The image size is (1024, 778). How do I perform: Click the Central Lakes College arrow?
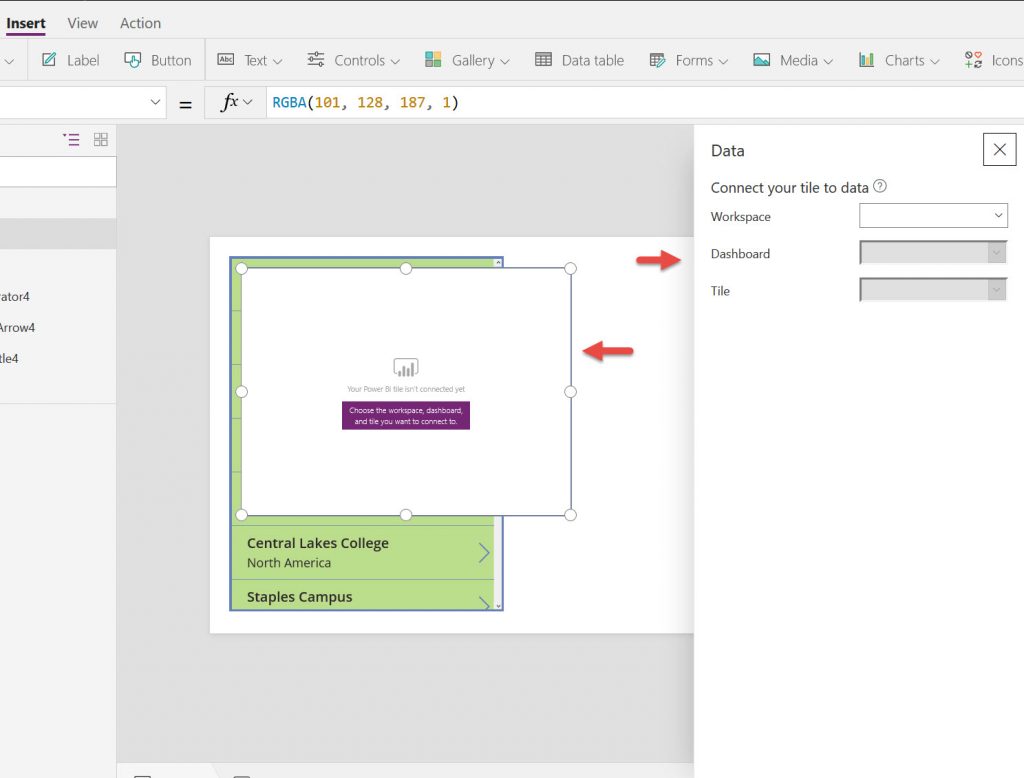click(484, 552)
